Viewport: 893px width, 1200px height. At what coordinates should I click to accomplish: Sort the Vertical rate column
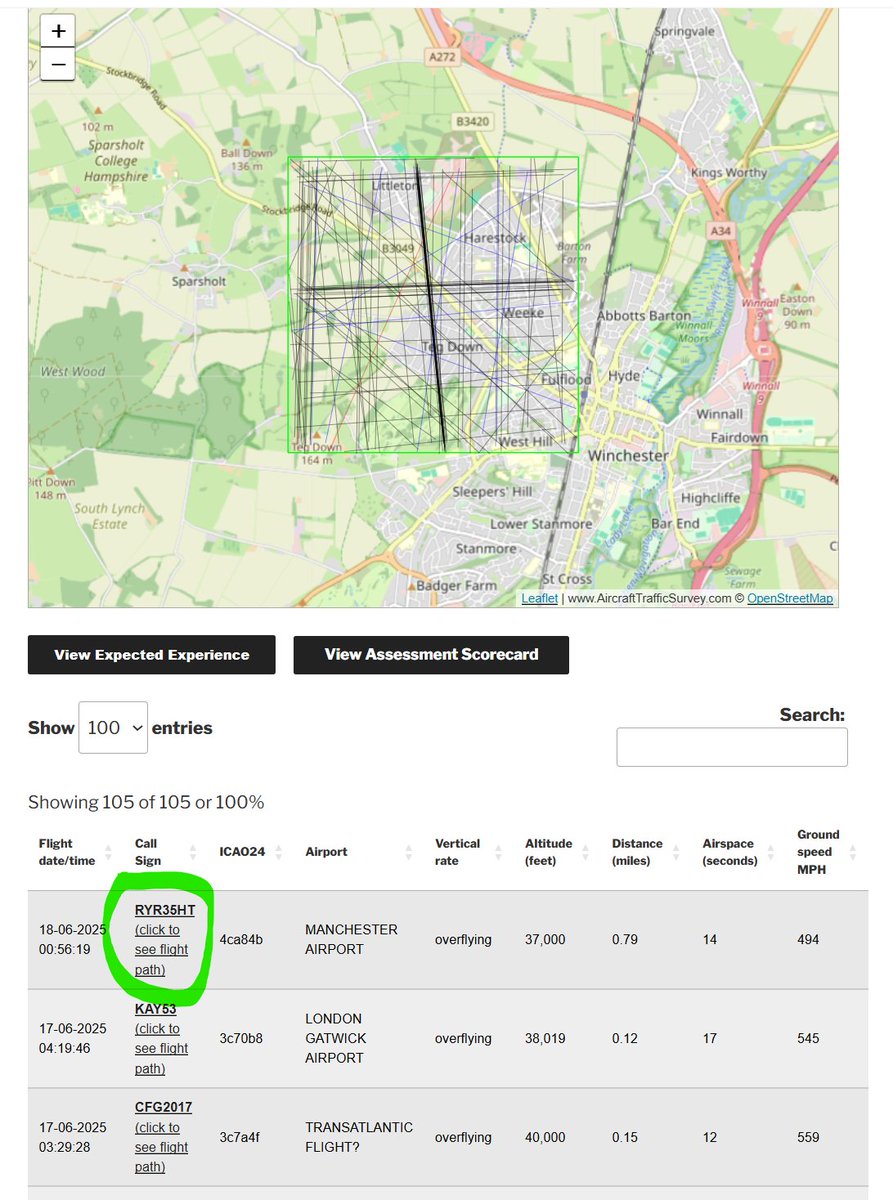[458, 851]
